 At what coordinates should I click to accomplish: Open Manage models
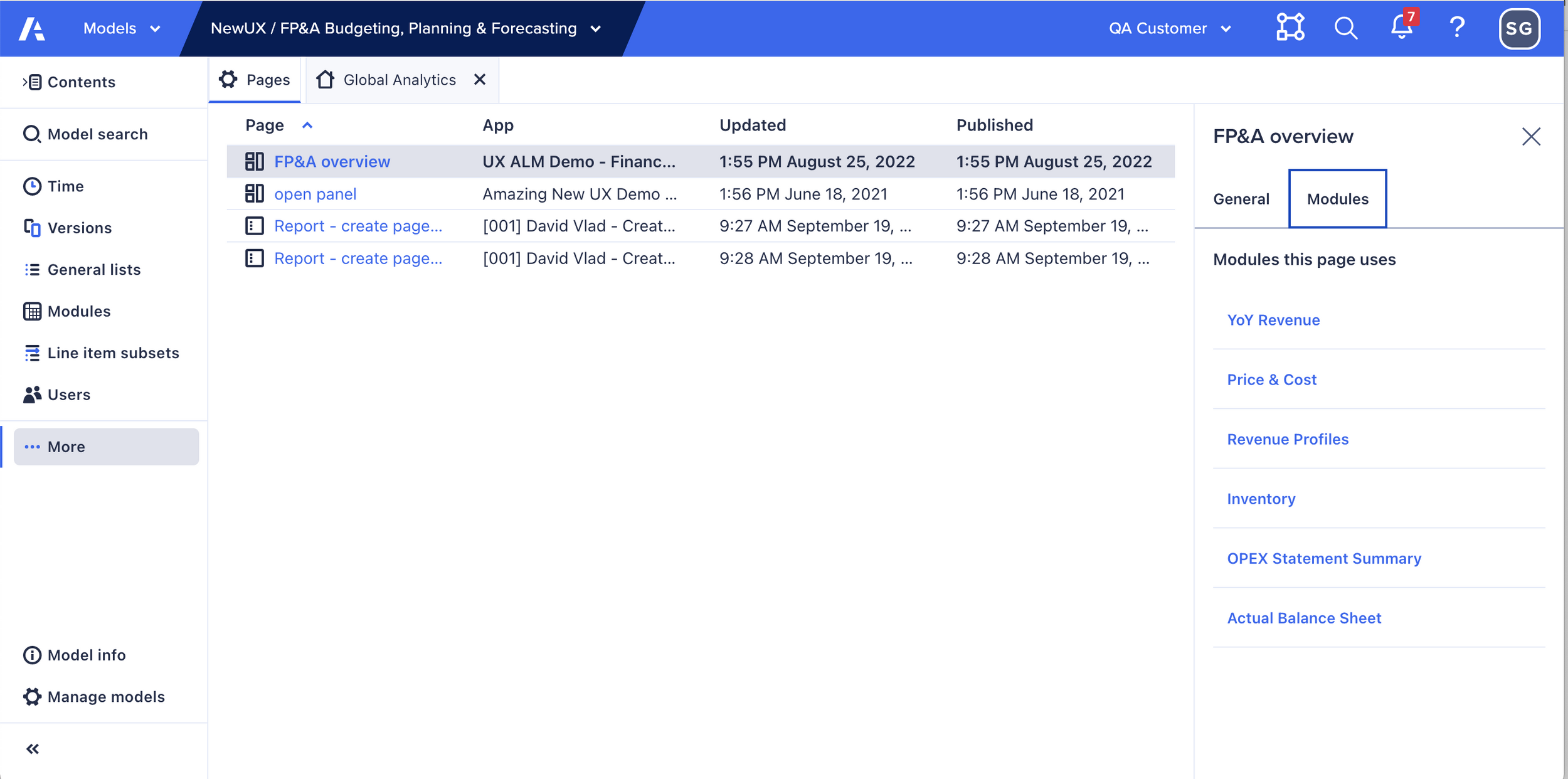click(106, 697)
